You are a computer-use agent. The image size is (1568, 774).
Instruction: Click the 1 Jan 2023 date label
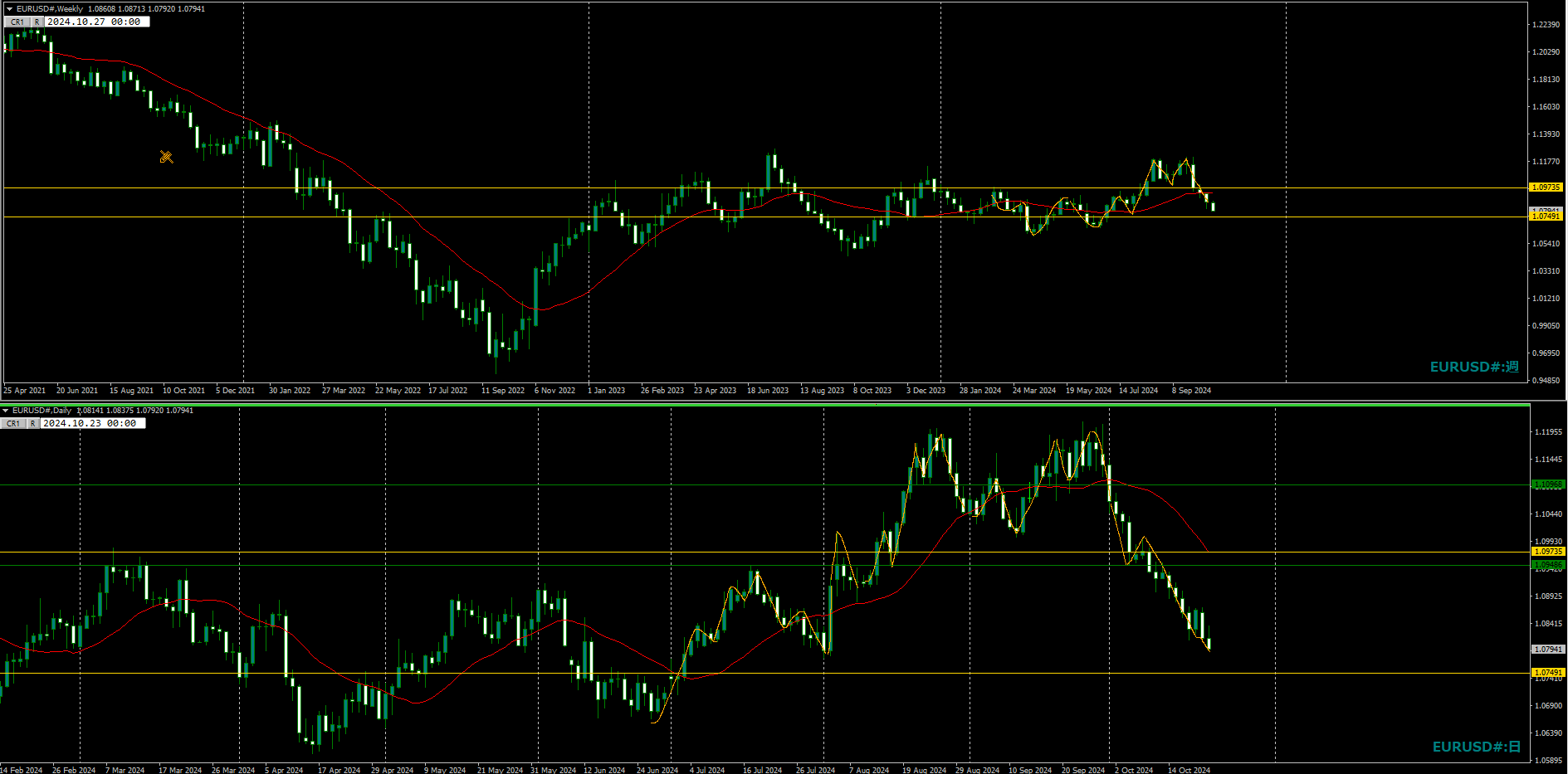[607, 391]
